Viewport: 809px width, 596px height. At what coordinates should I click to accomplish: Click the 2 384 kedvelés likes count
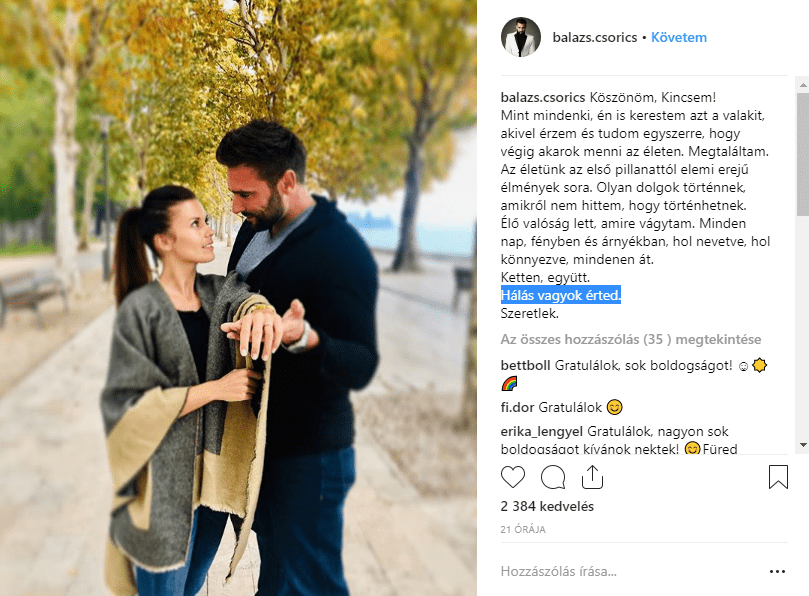point(547,506)
